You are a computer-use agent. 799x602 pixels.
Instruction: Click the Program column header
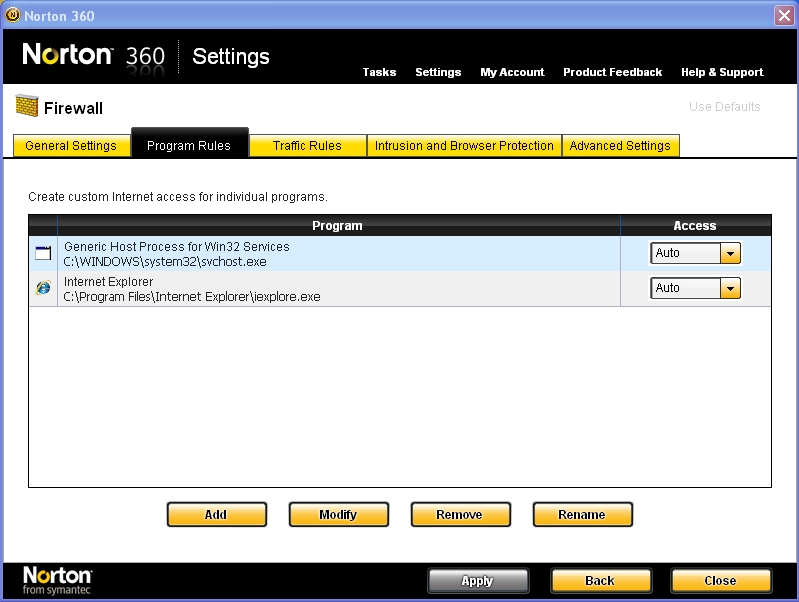coord(338,225)
